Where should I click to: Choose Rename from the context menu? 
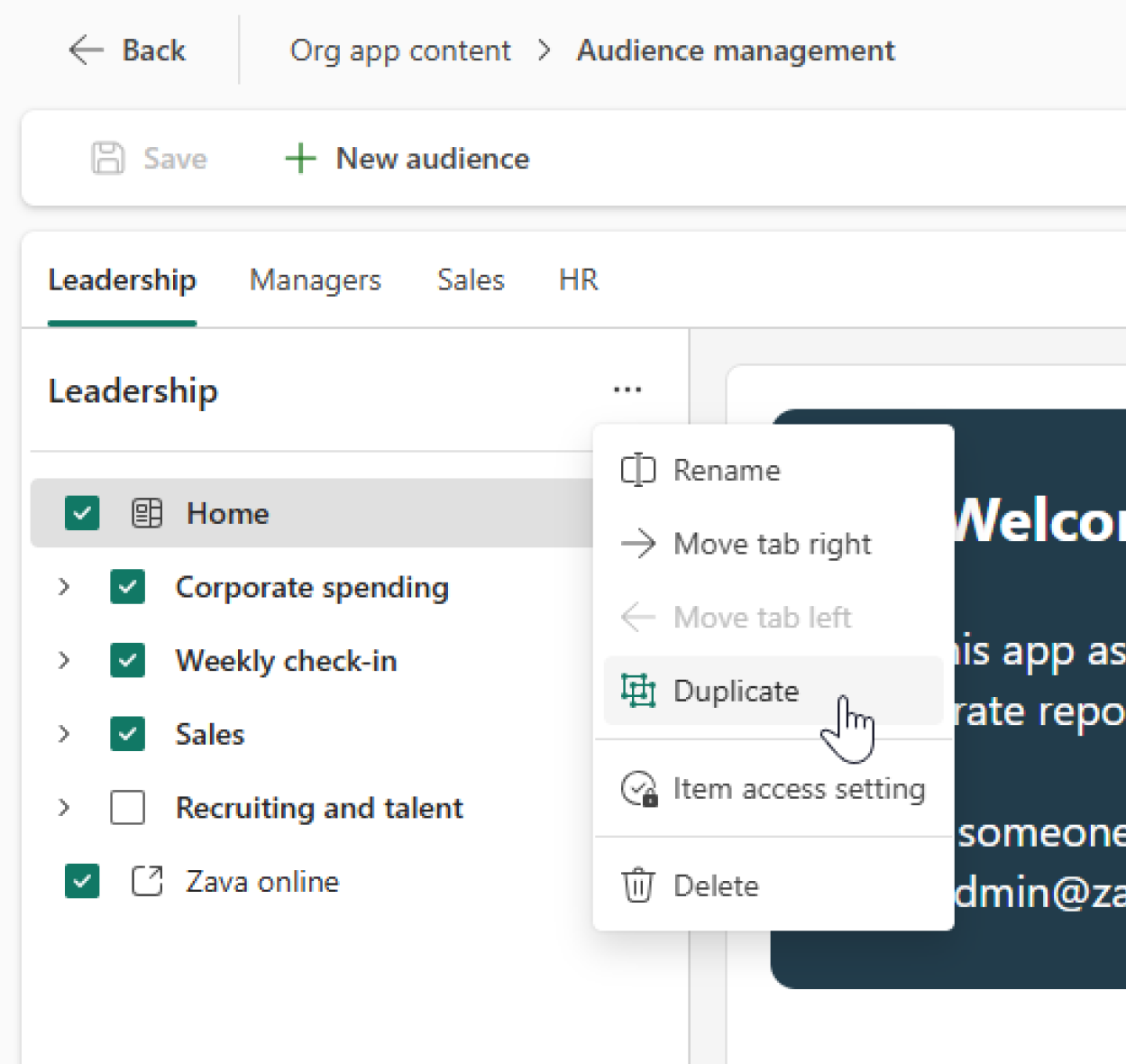pos(774,470)
